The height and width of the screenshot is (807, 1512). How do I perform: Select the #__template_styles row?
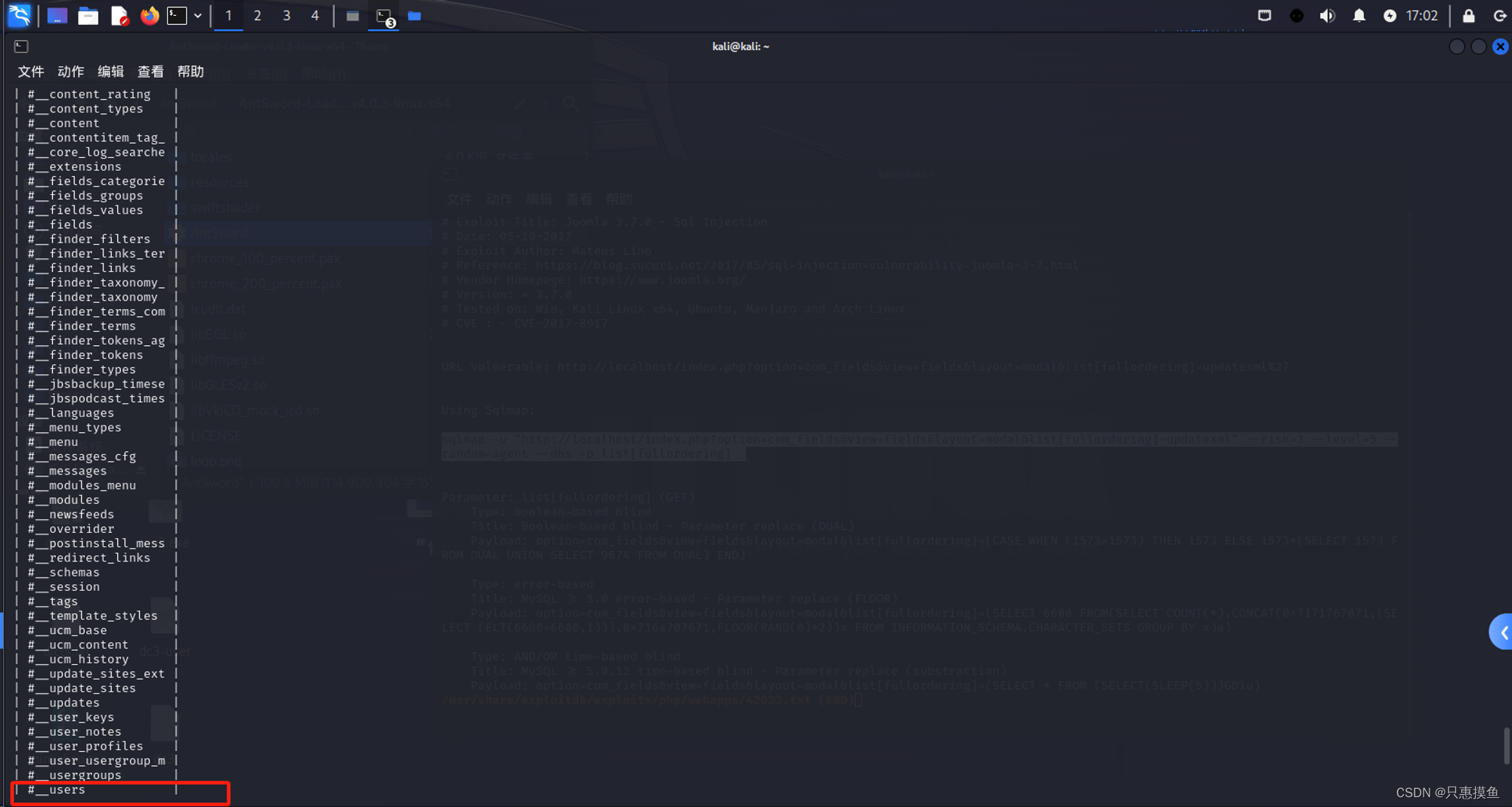pyautogui.click(x=97, y=616)
